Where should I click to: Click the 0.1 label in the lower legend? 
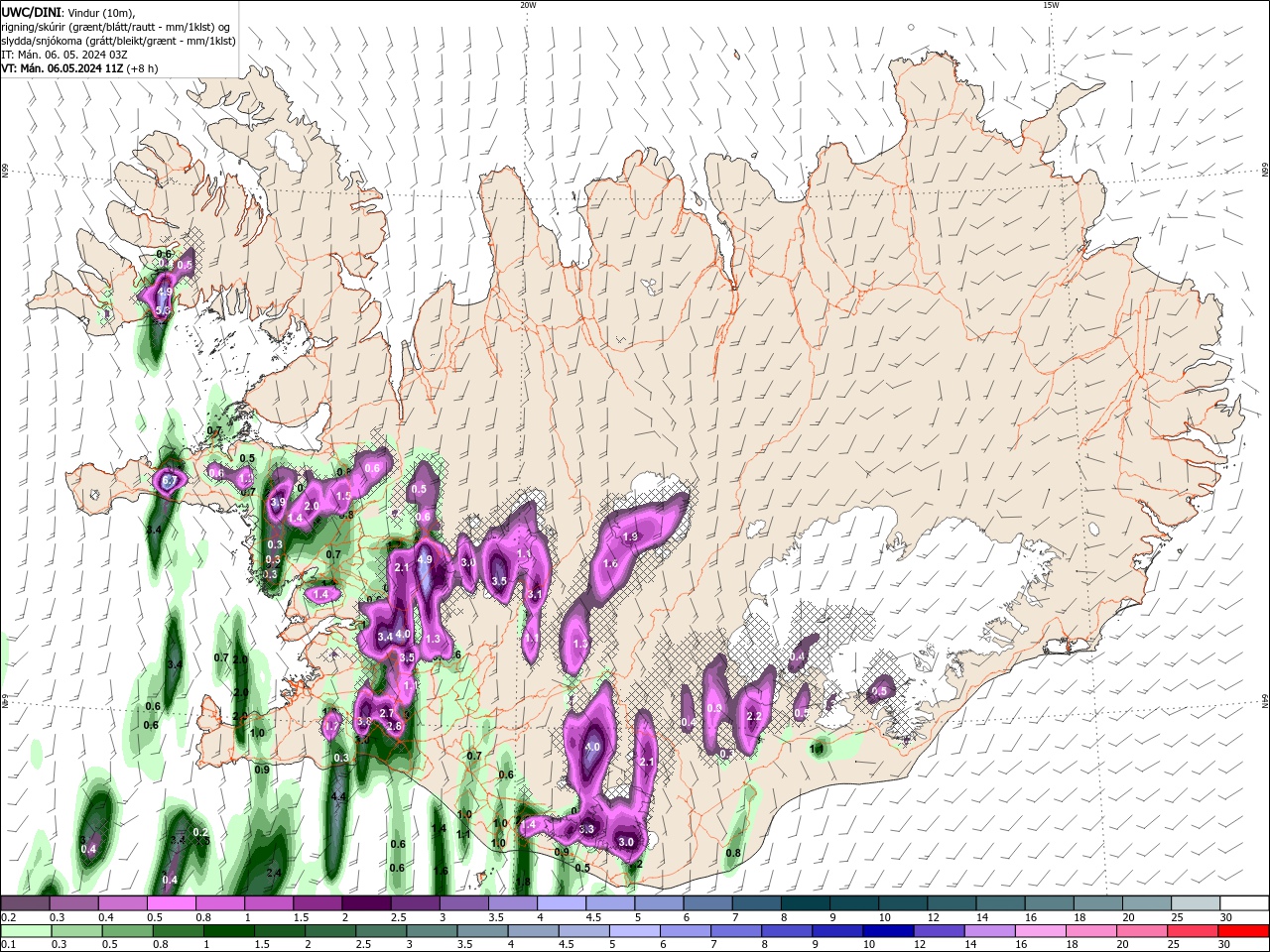pos(7,945)
